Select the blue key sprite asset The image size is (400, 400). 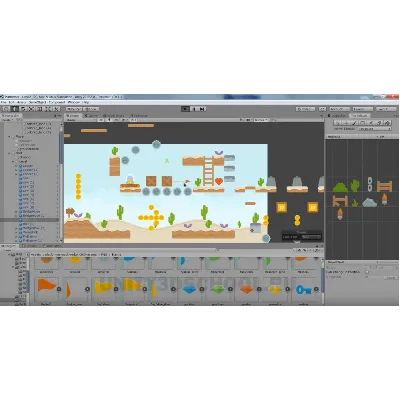[304, 289]
